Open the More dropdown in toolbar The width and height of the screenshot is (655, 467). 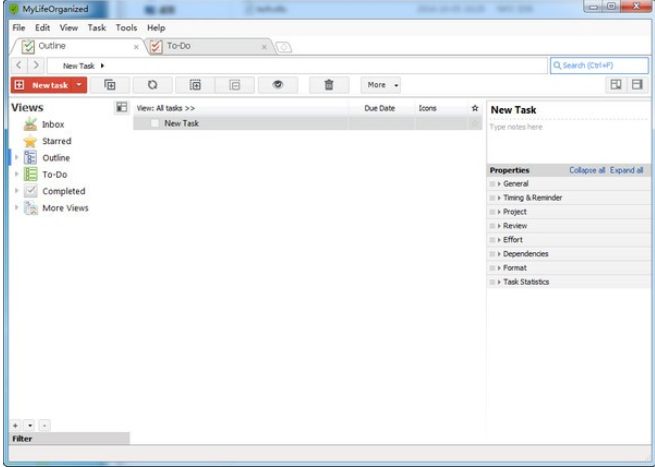click(381, 85)
